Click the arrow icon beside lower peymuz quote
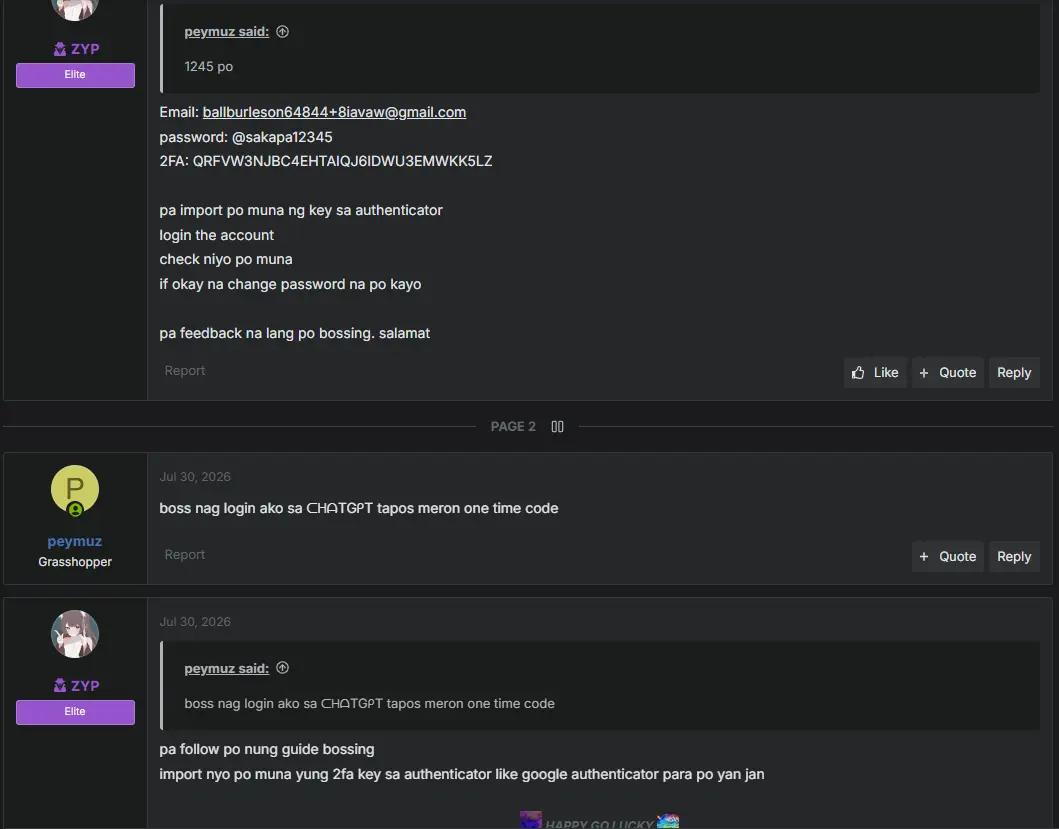Image resolution: width=1059 pixels, height=829 pixels. tap(283, 668)
